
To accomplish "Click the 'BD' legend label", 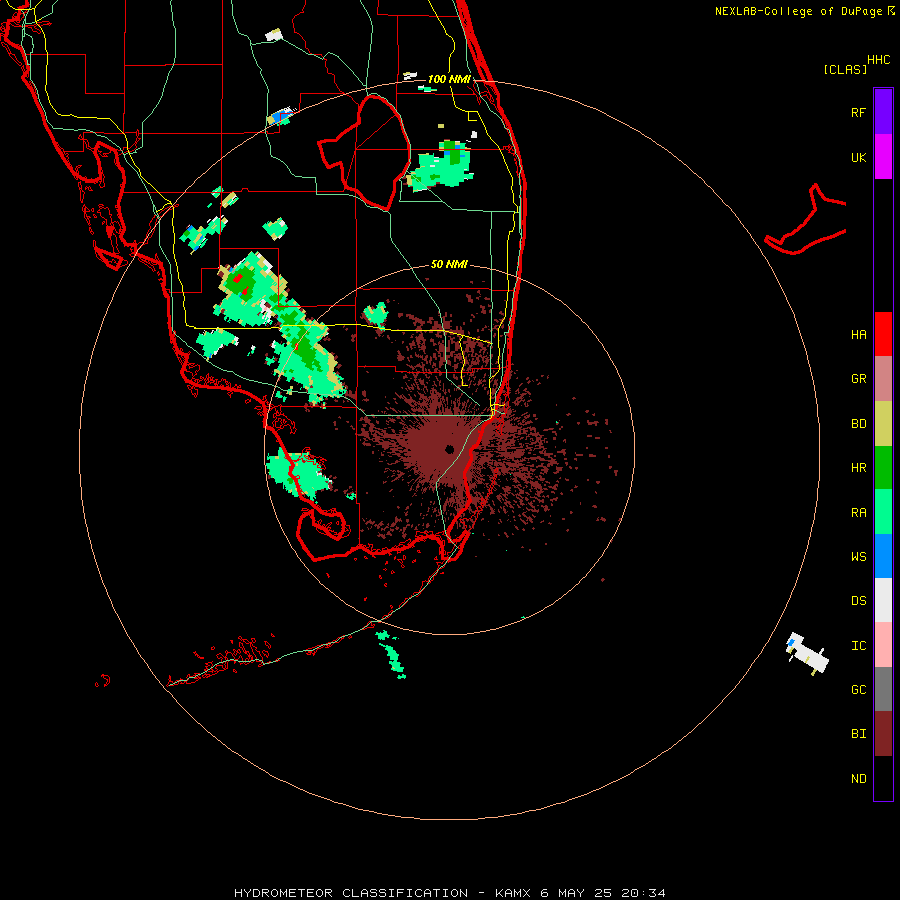I will click(858, 424).
